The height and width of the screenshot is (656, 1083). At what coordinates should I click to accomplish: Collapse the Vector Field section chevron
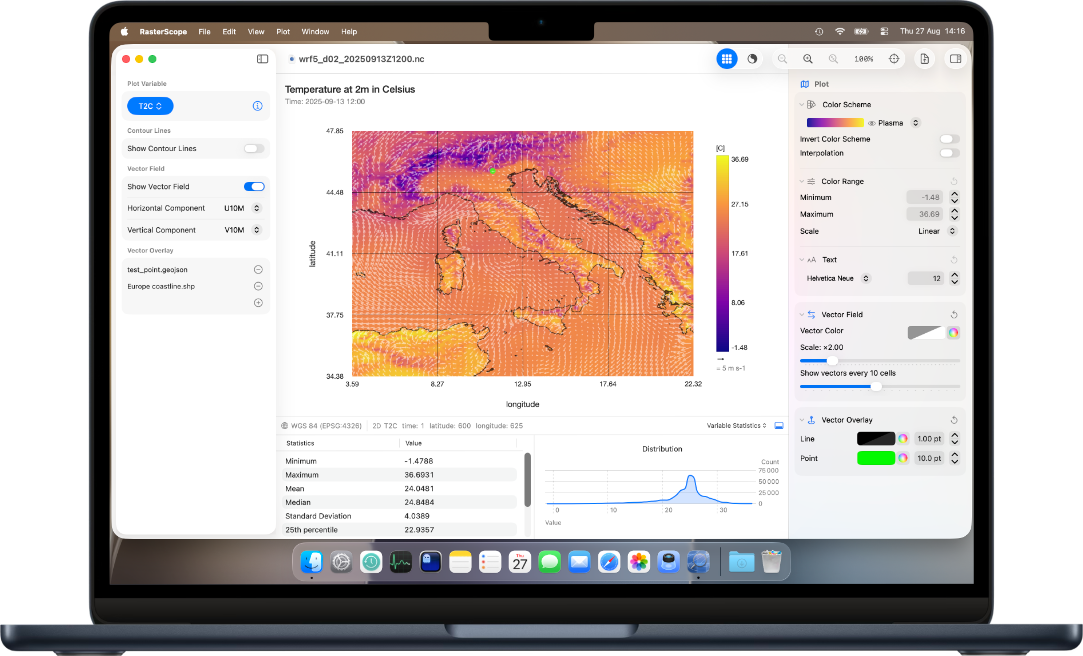(802, 315)
